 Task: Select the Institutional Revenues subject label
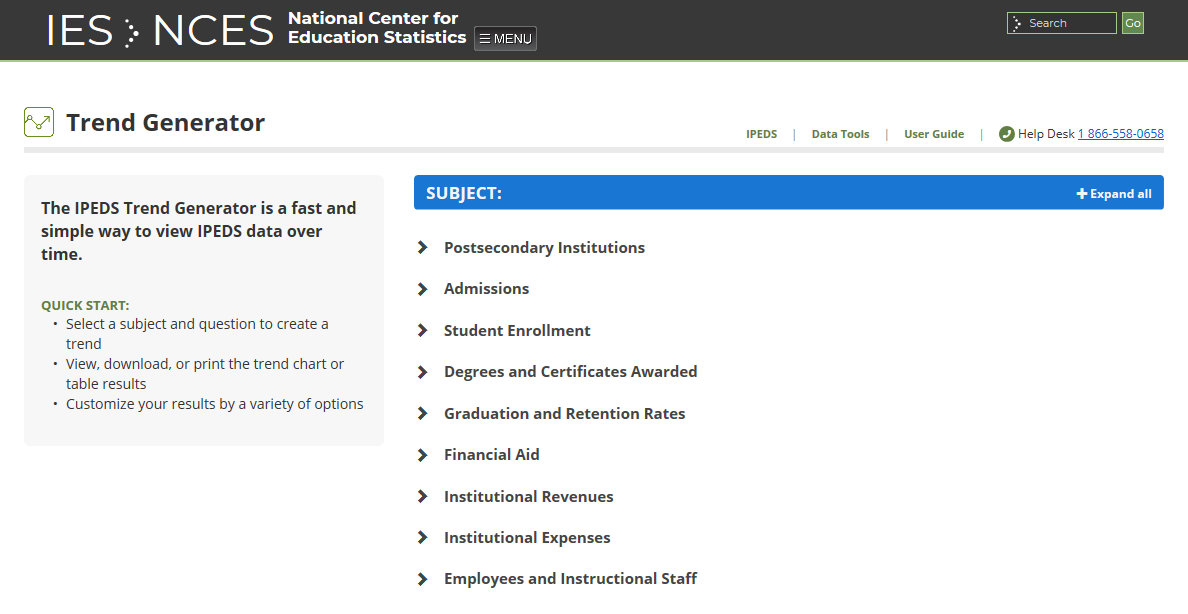(x=529, y=497)
